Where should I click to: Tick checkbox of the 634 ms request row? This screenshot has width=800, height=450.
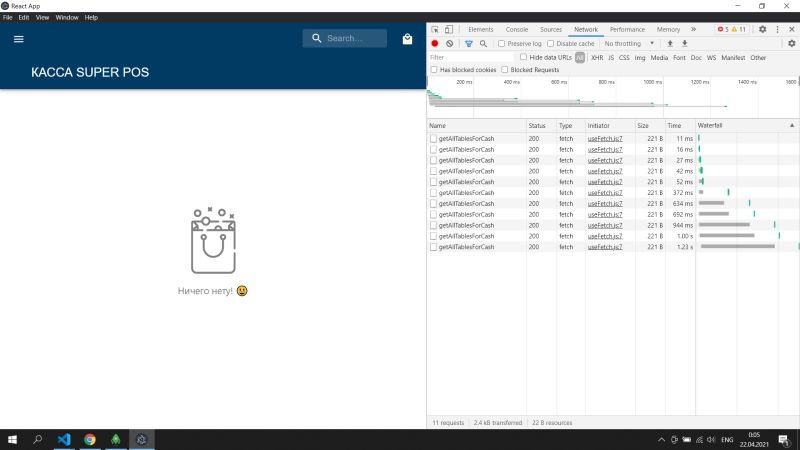[433, 204]
